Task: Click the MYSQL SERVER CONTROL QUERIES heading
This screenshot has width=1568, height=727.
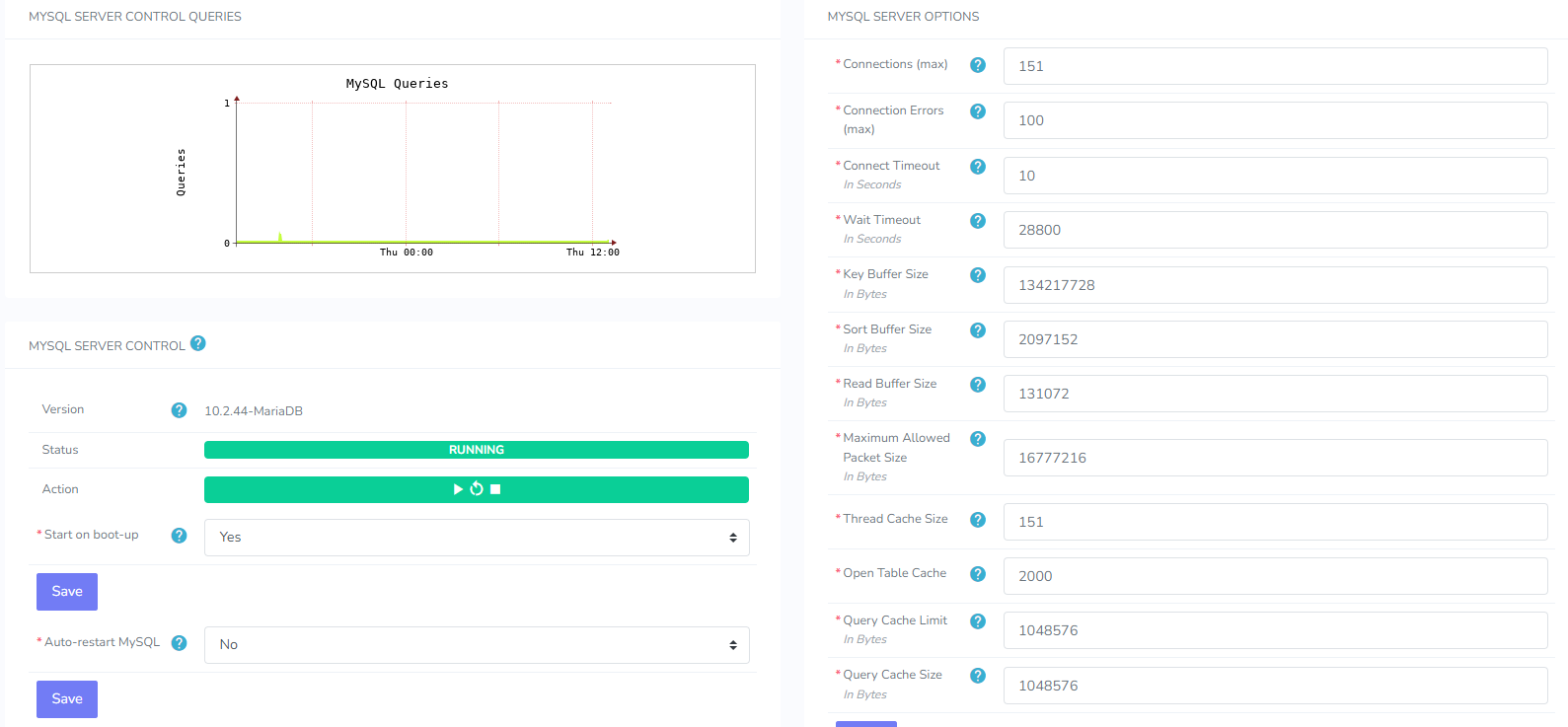Action: coord(135,17)
